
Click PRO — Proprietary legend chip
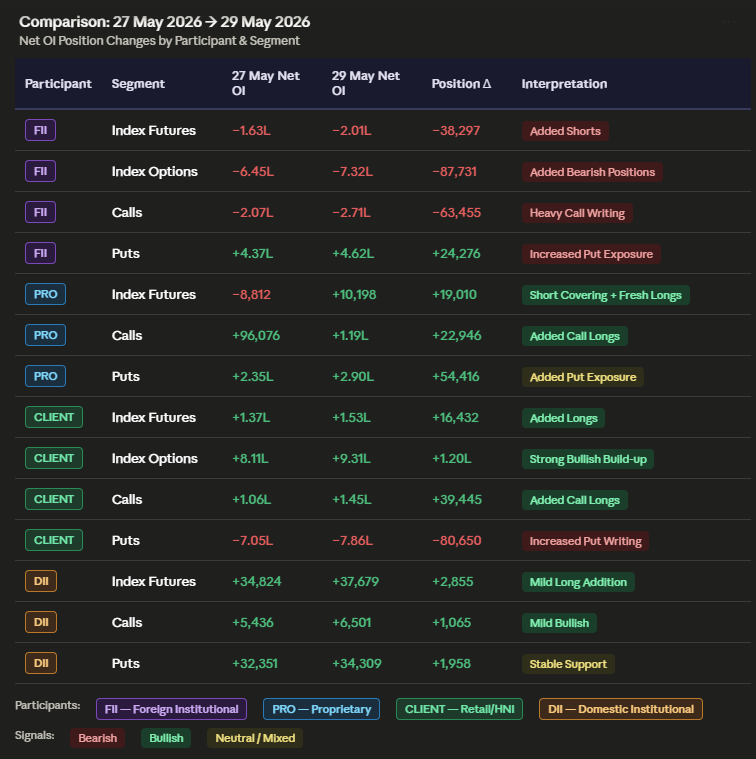(321, 709)
